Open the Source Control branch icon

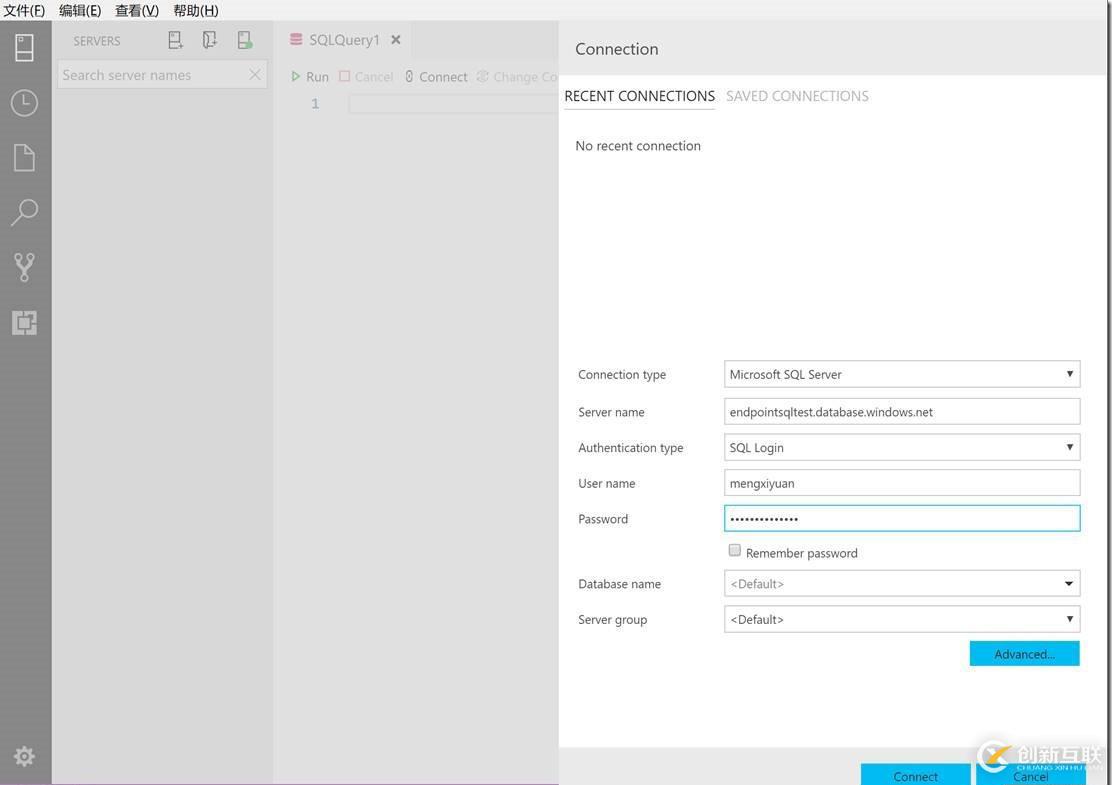pos(24,267)
